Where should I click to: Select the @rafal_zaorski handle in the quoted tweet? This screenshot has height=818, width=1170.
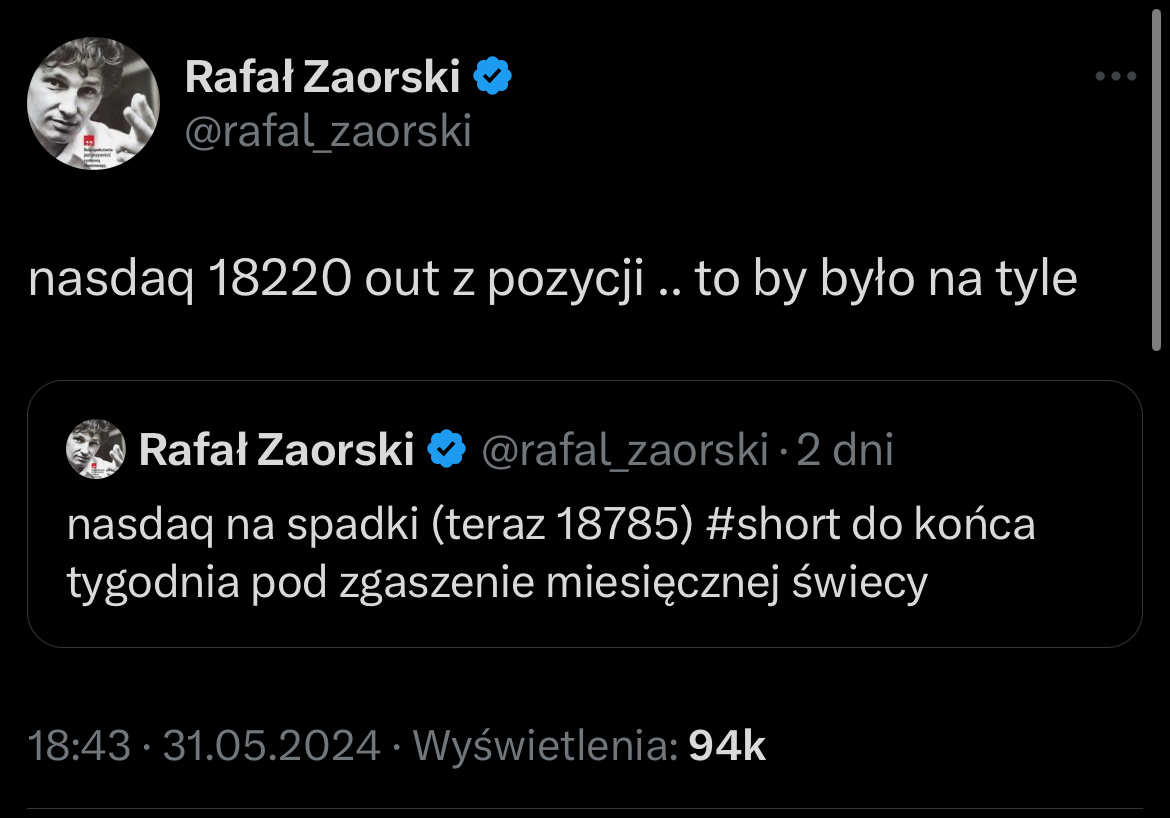tap(625, 451)
